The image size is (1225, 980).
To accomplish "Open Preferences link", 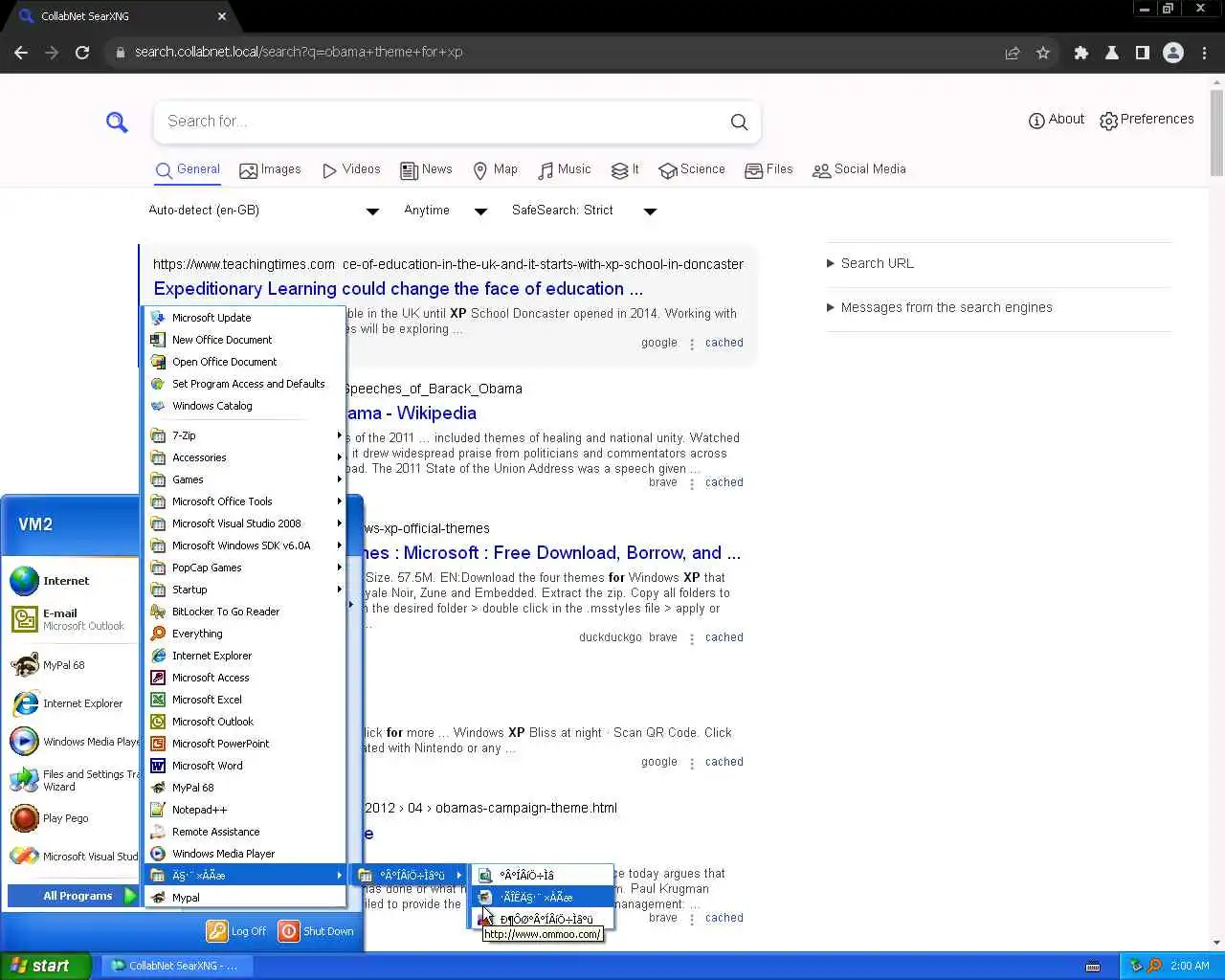I will click(x=1147, y=120).
